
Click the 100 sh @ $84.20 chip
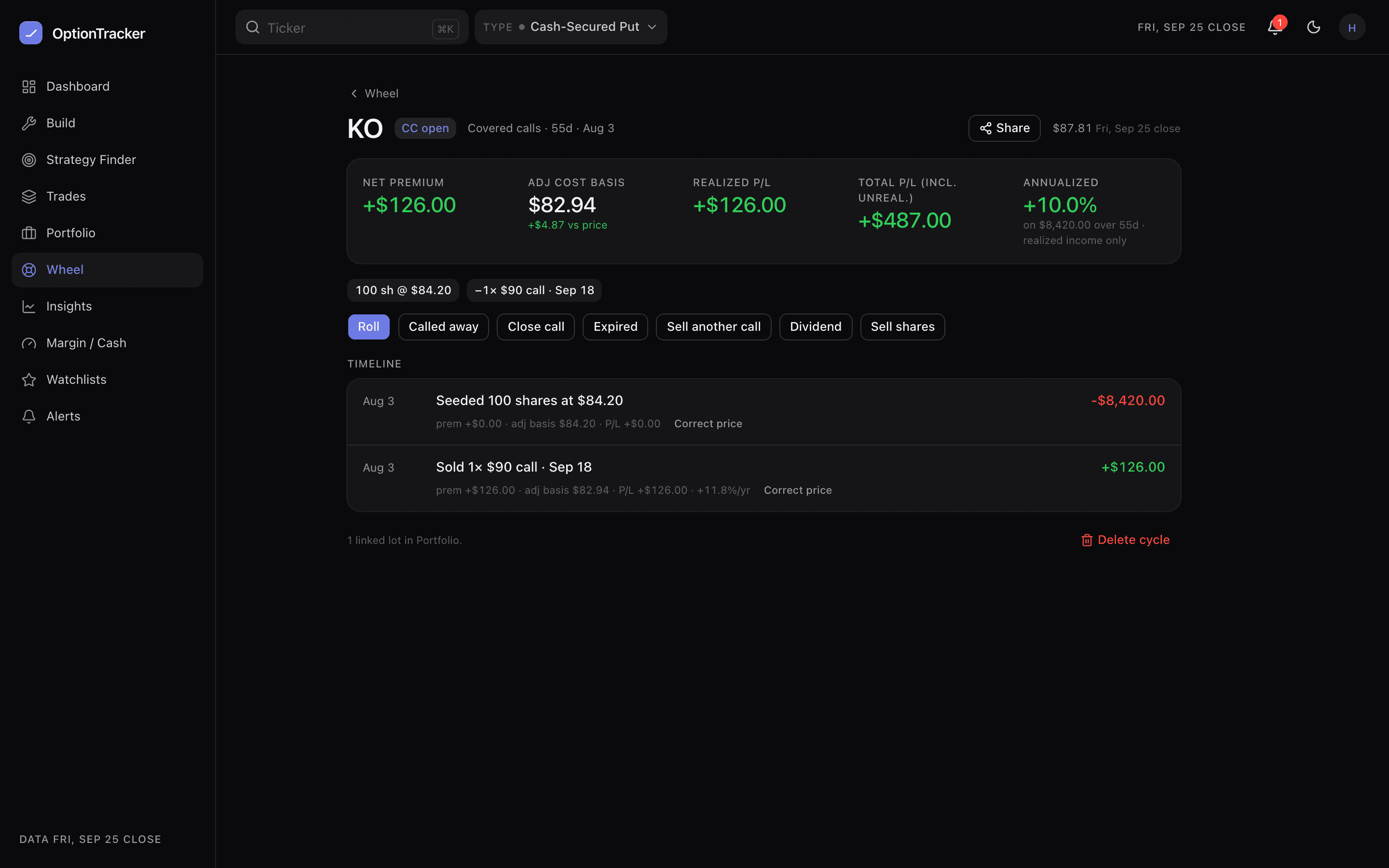coord(404,290)
